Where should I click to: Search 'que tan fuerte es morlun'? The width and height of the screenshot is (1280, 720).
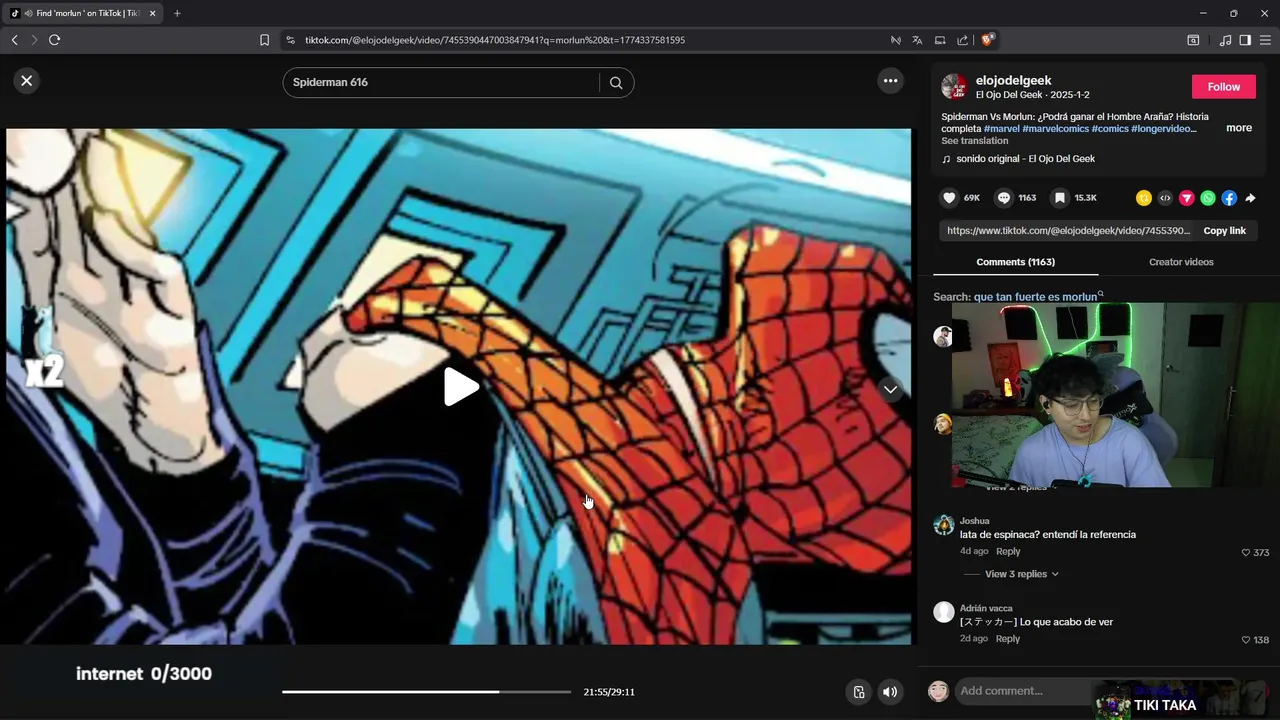pyautogui.click(x=1035, y=297)
